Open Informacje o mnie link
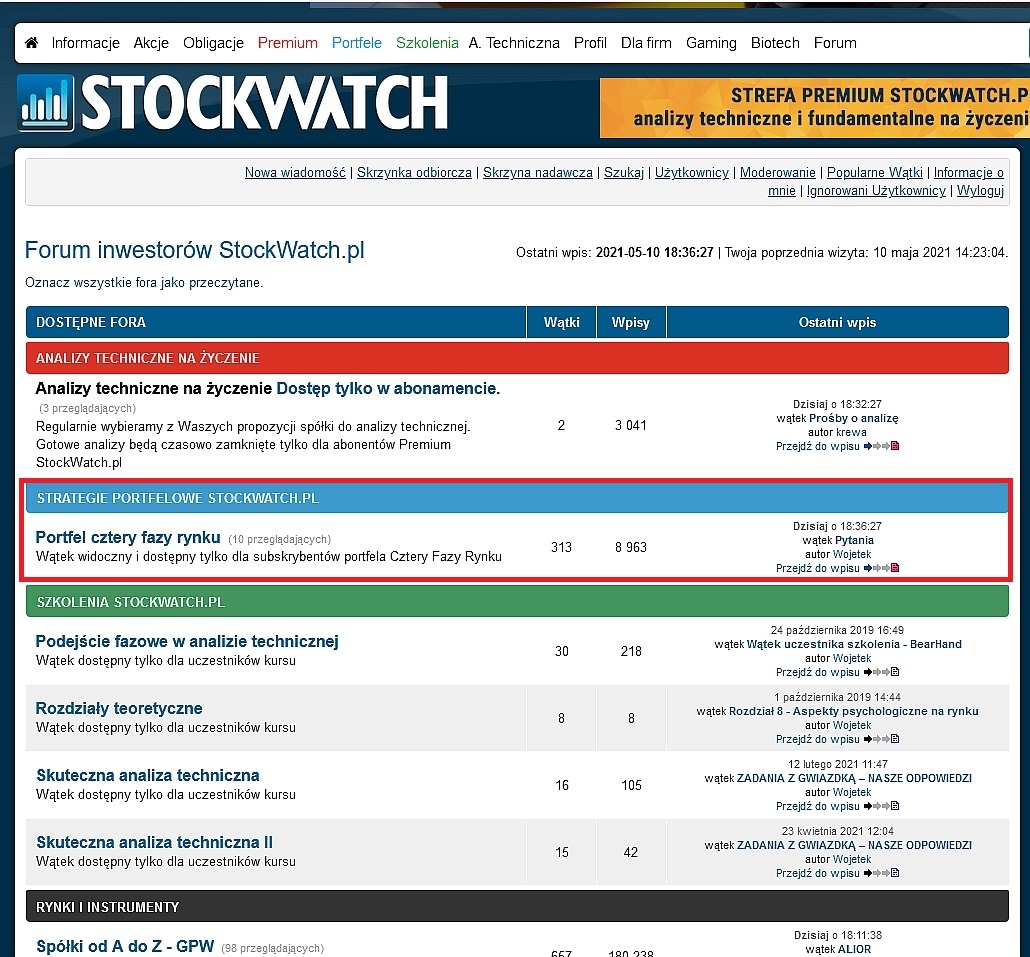Image resolution: width=1030 pixels, height=957 pixels. point(968,172)
